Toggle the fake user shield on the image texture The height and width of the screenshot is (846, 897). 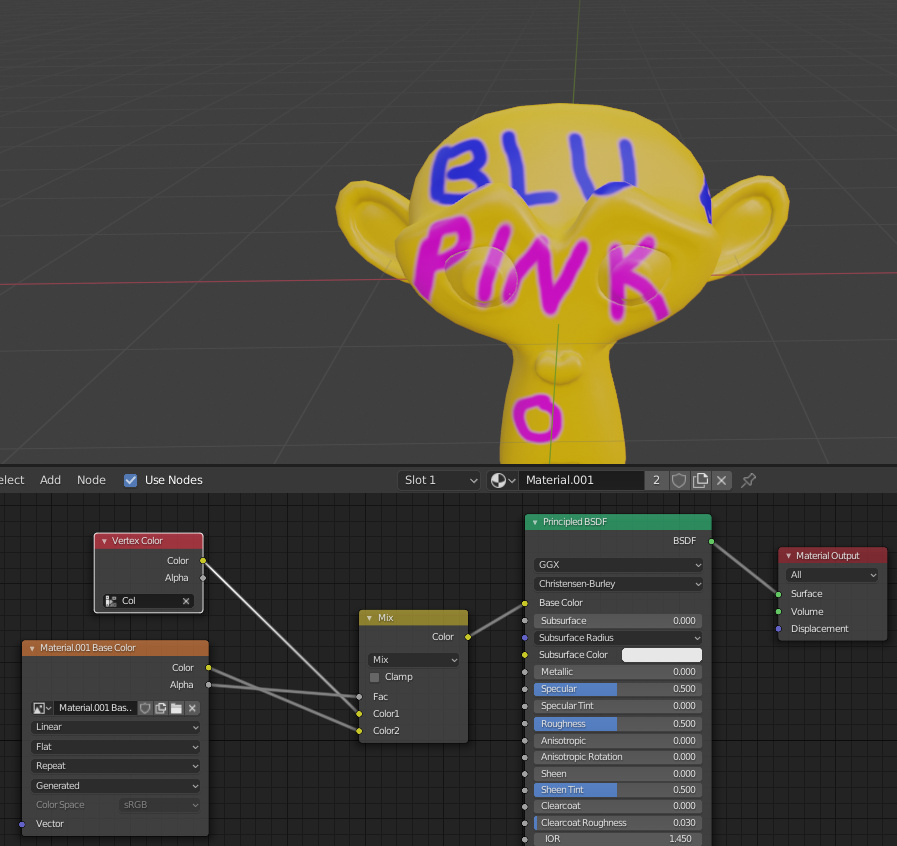pos(146,707)
